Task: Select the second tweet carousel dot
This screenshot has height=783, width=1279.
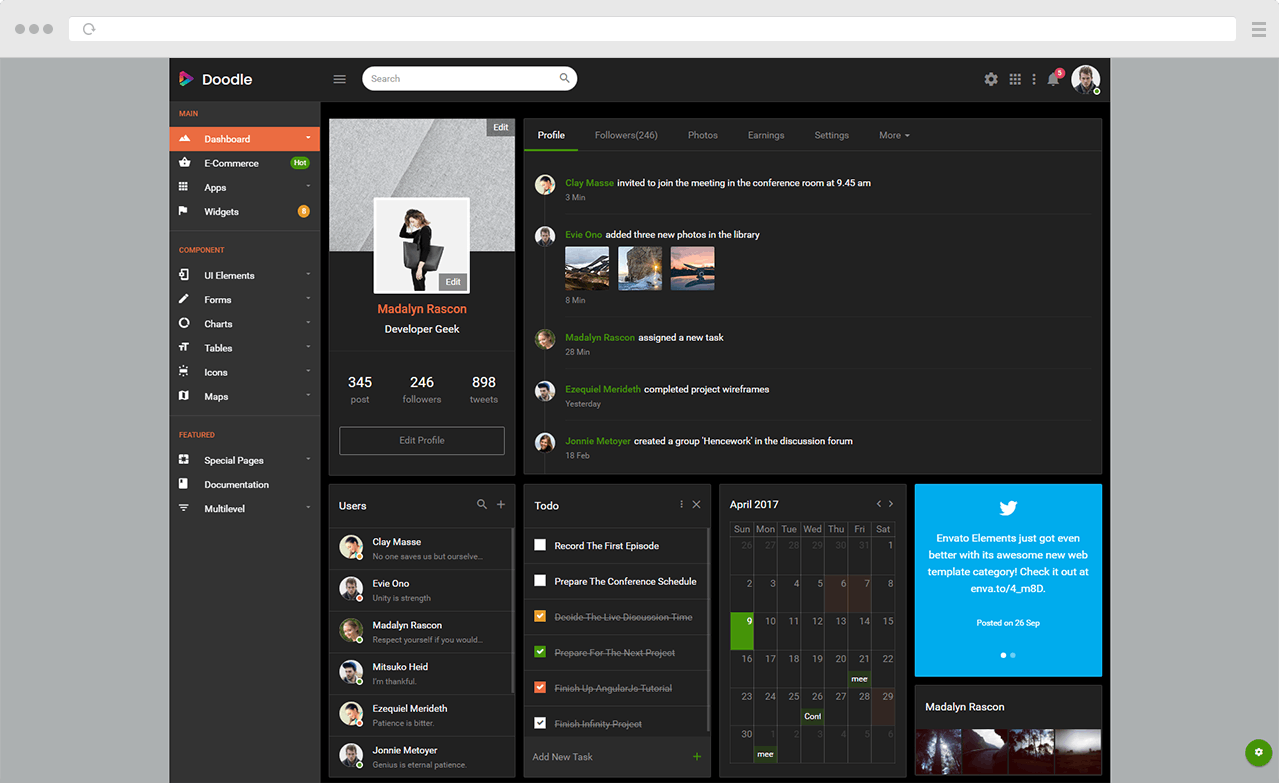Action: click(1013, 655)
